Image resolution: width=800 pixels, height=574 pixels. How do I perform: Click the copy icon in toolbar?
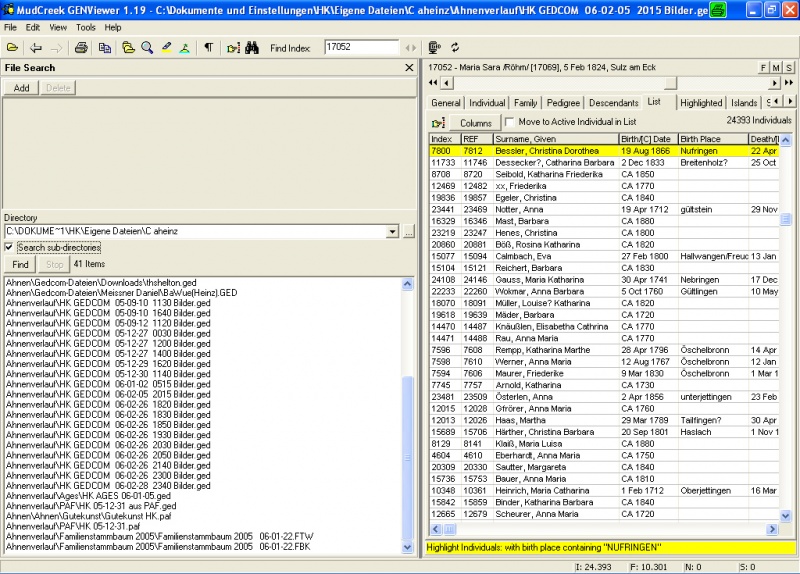click(x=104, y=48)
